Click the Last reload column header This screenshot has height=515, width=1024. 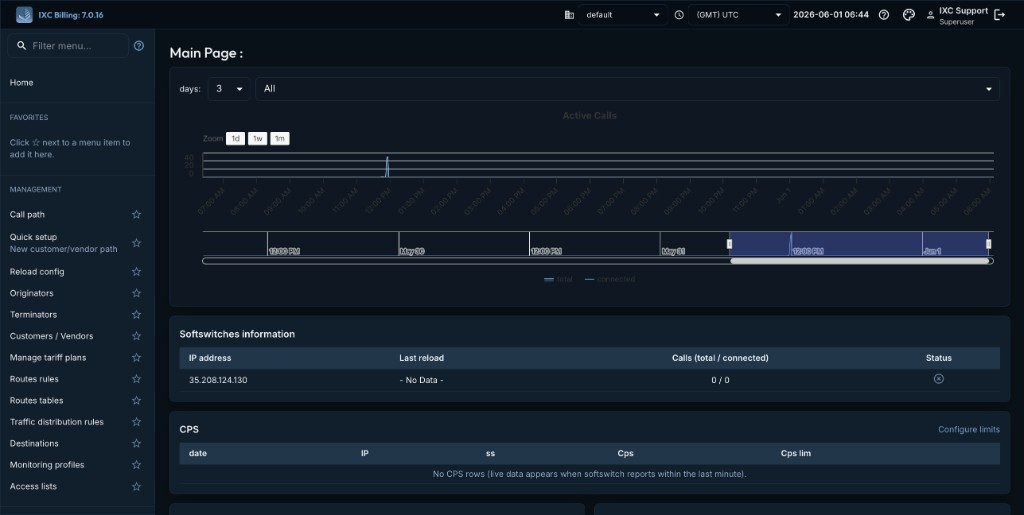point(421,358)
